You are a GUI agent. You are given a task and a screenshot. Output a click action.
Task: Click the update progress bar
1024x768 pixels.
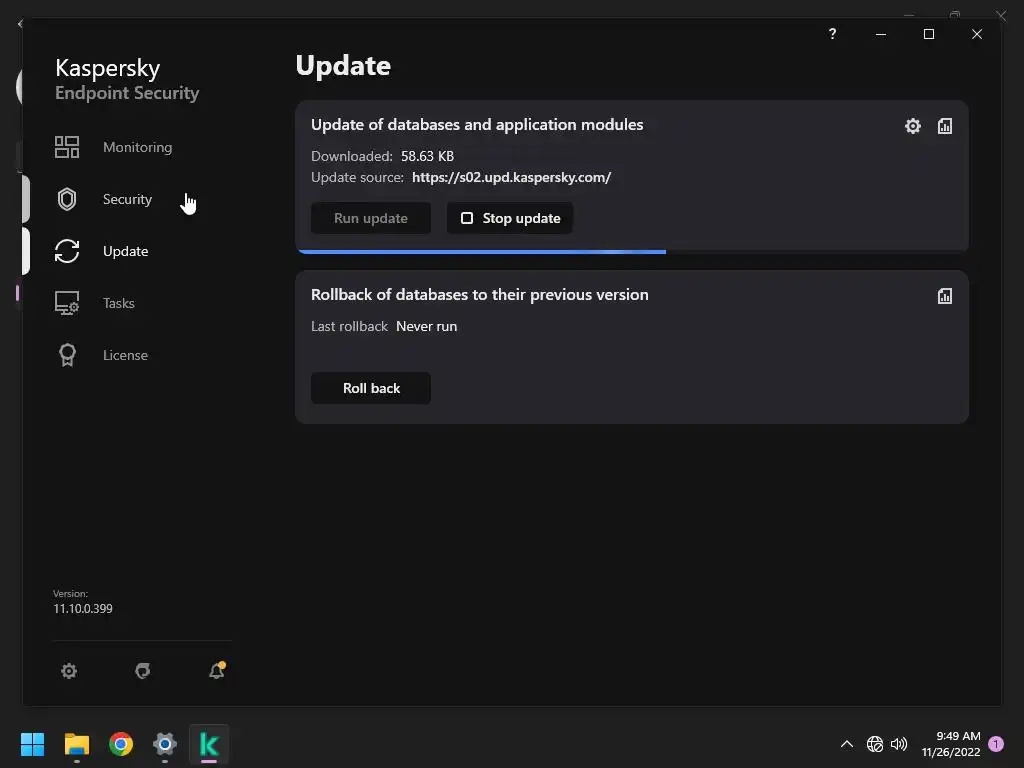[x=632, y=251]
